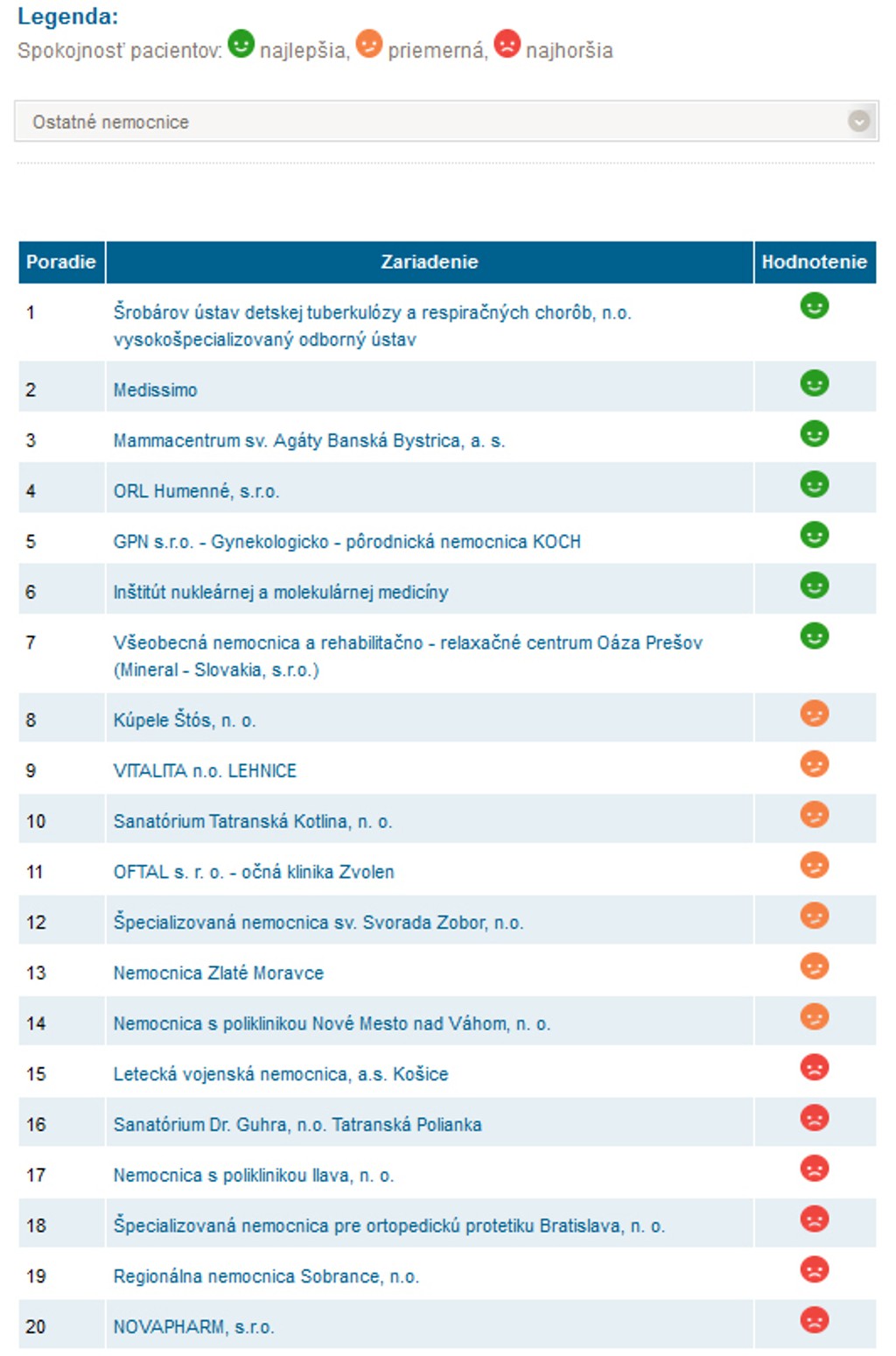Click red sad face for NOVAPHARM

click(814, 1320)
